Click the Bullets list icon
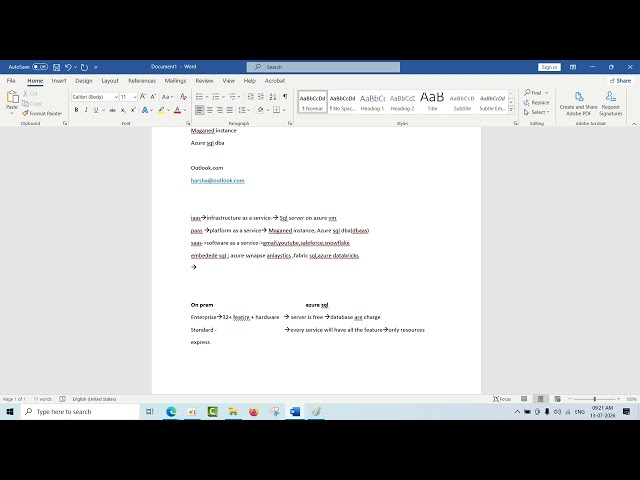 tap(199, 97)
